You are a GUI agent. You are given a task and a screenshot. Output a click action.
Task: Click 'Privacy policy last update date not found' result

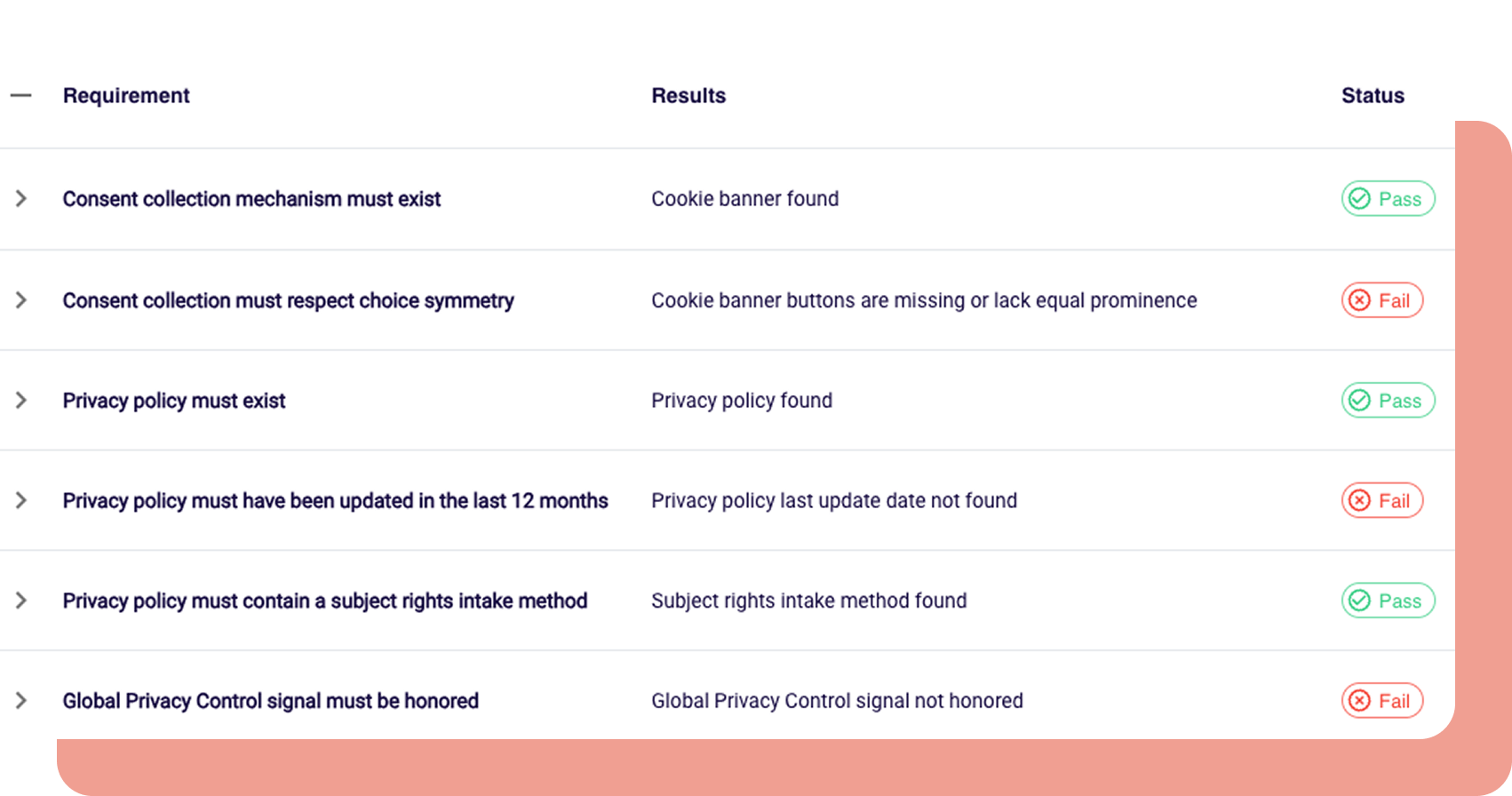(x=833, y=501)
